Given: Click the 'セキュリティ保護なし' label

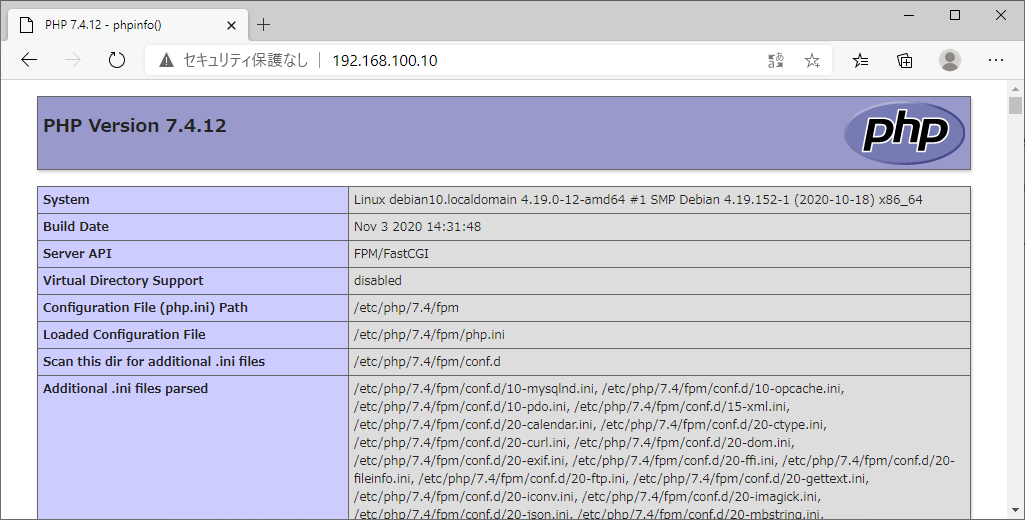Looking at the screenshot, I should point(245,61).
